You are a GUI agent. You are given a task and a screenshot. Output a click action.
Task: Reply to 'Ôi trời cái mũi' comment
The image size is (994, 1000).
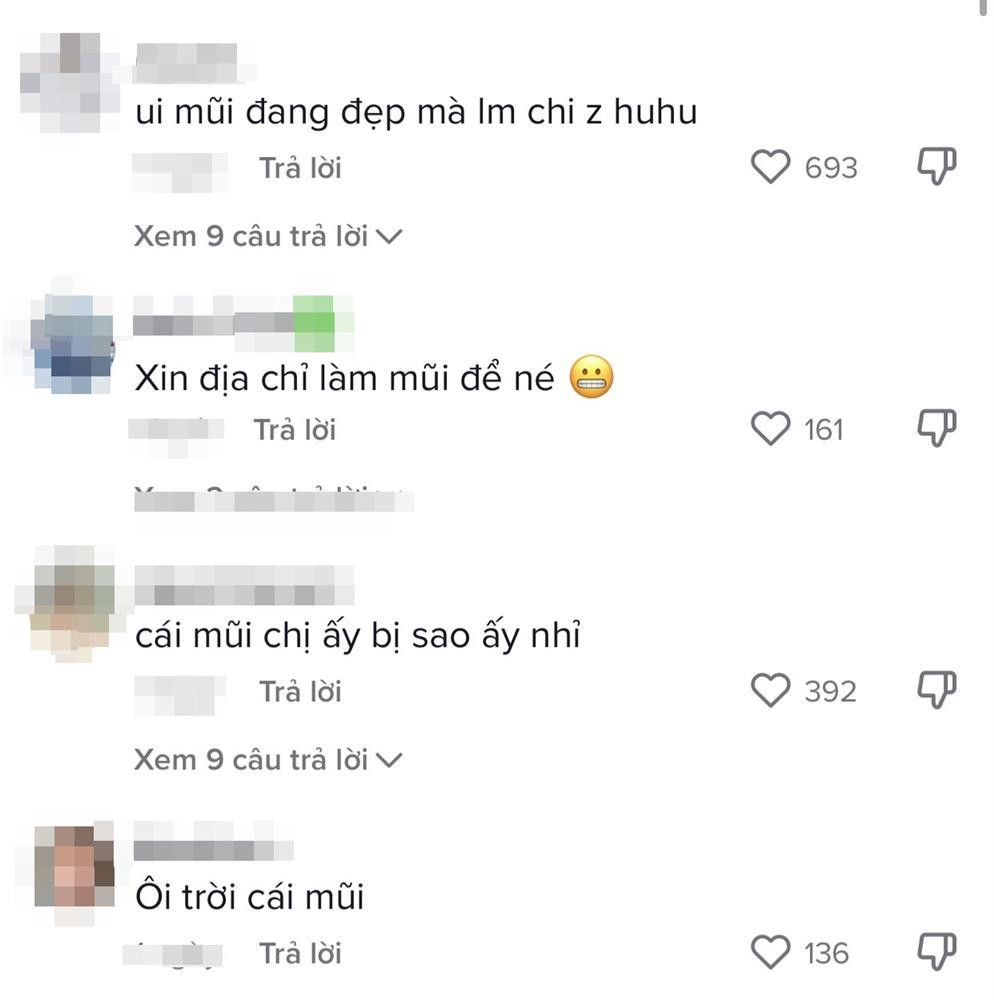coord(300,953)
